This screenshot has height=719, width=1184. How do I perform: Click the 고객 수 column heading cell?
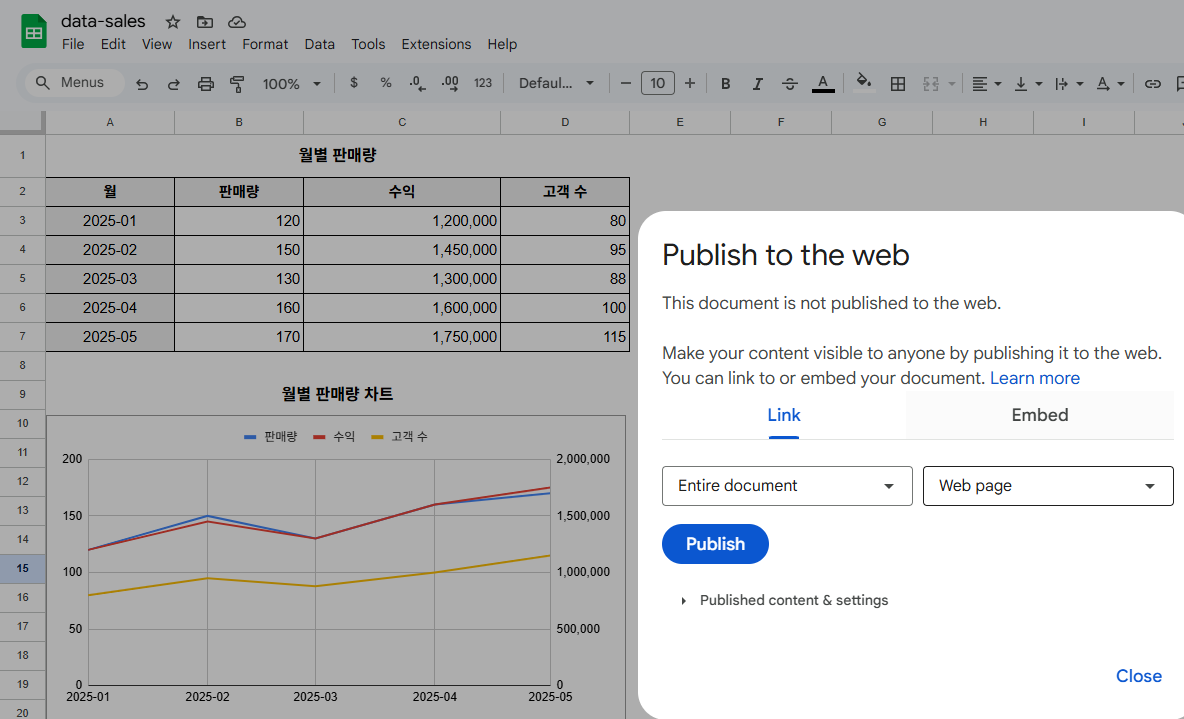(565, 192)
